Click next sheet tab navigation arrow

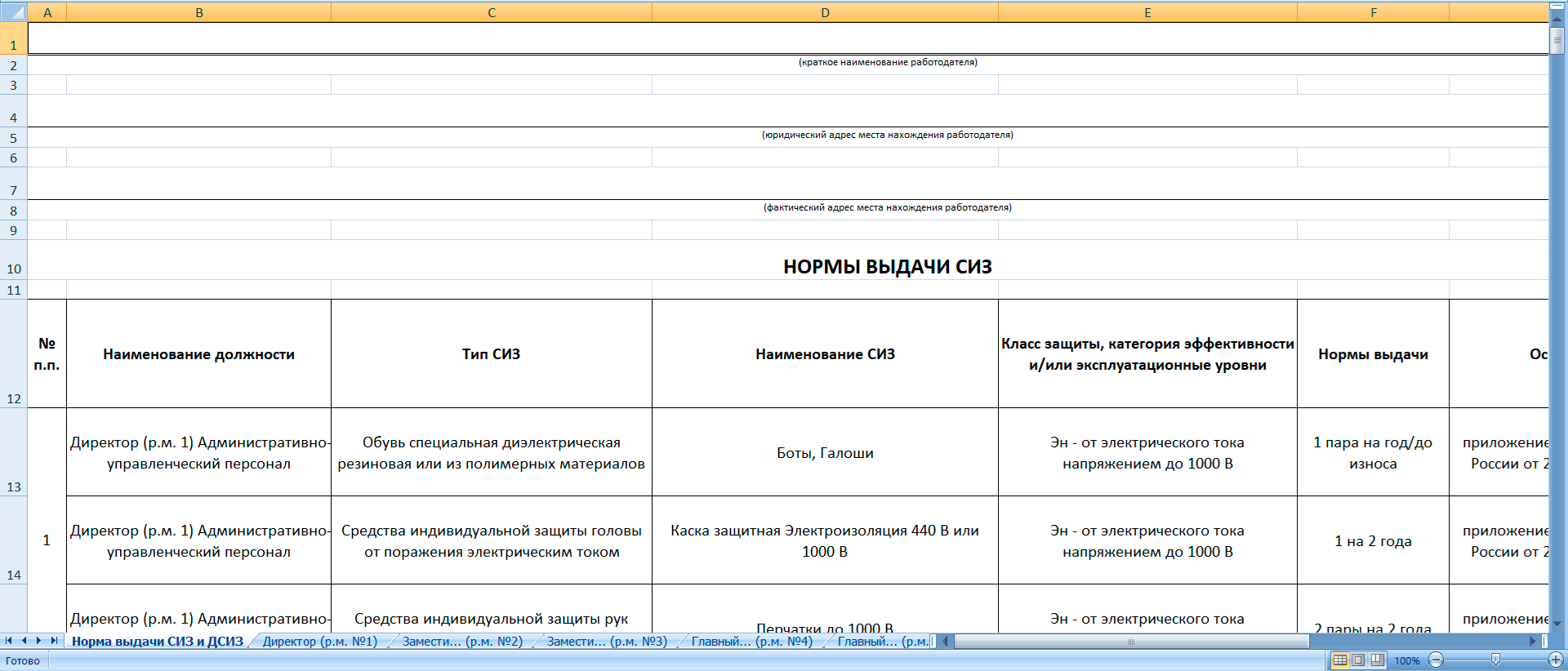(x=38, y=641)
